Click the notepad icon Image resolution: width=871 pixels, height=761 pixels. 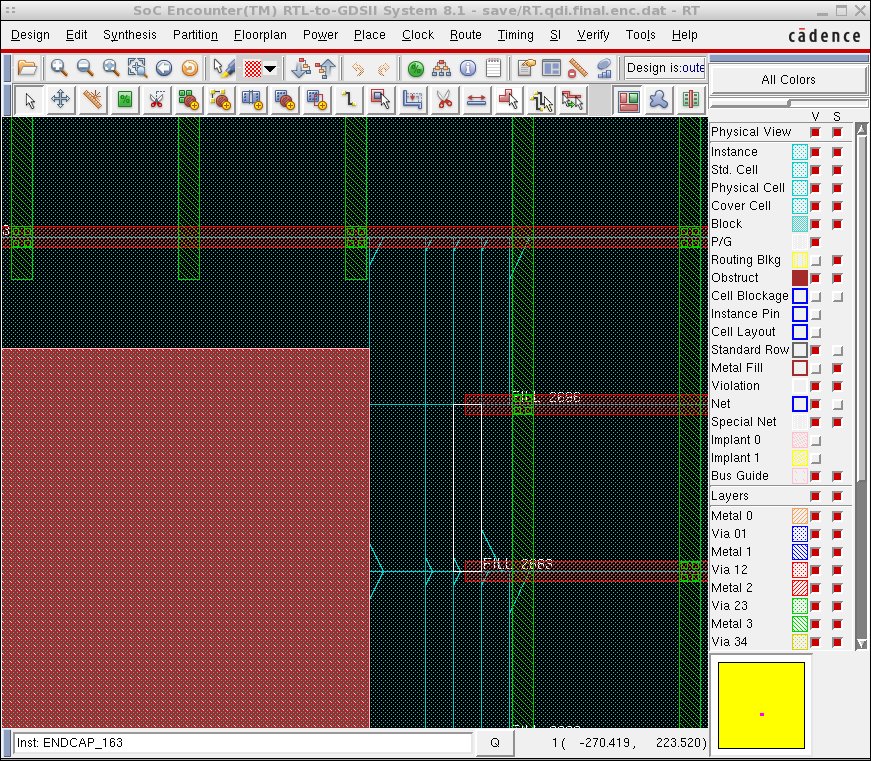[493, 68]
